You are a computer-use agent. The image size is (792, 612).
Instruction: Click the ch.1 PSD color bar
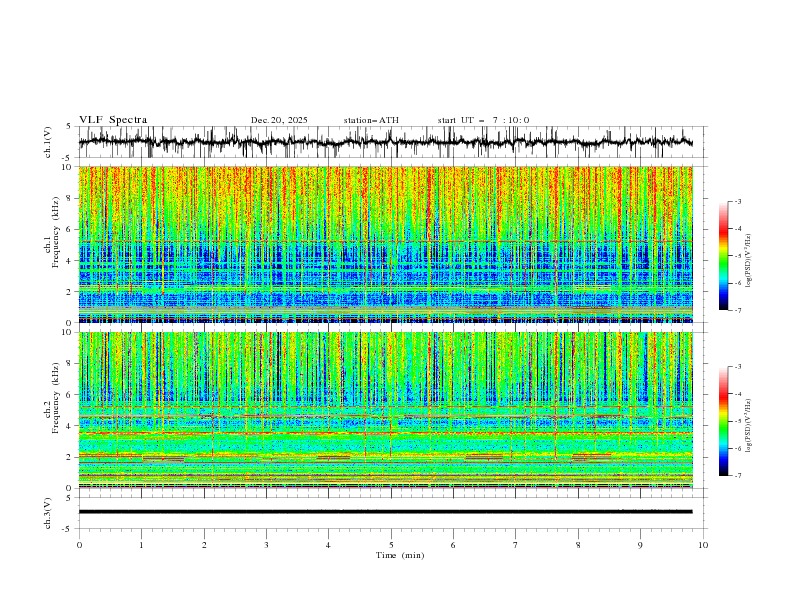point(723,256)
